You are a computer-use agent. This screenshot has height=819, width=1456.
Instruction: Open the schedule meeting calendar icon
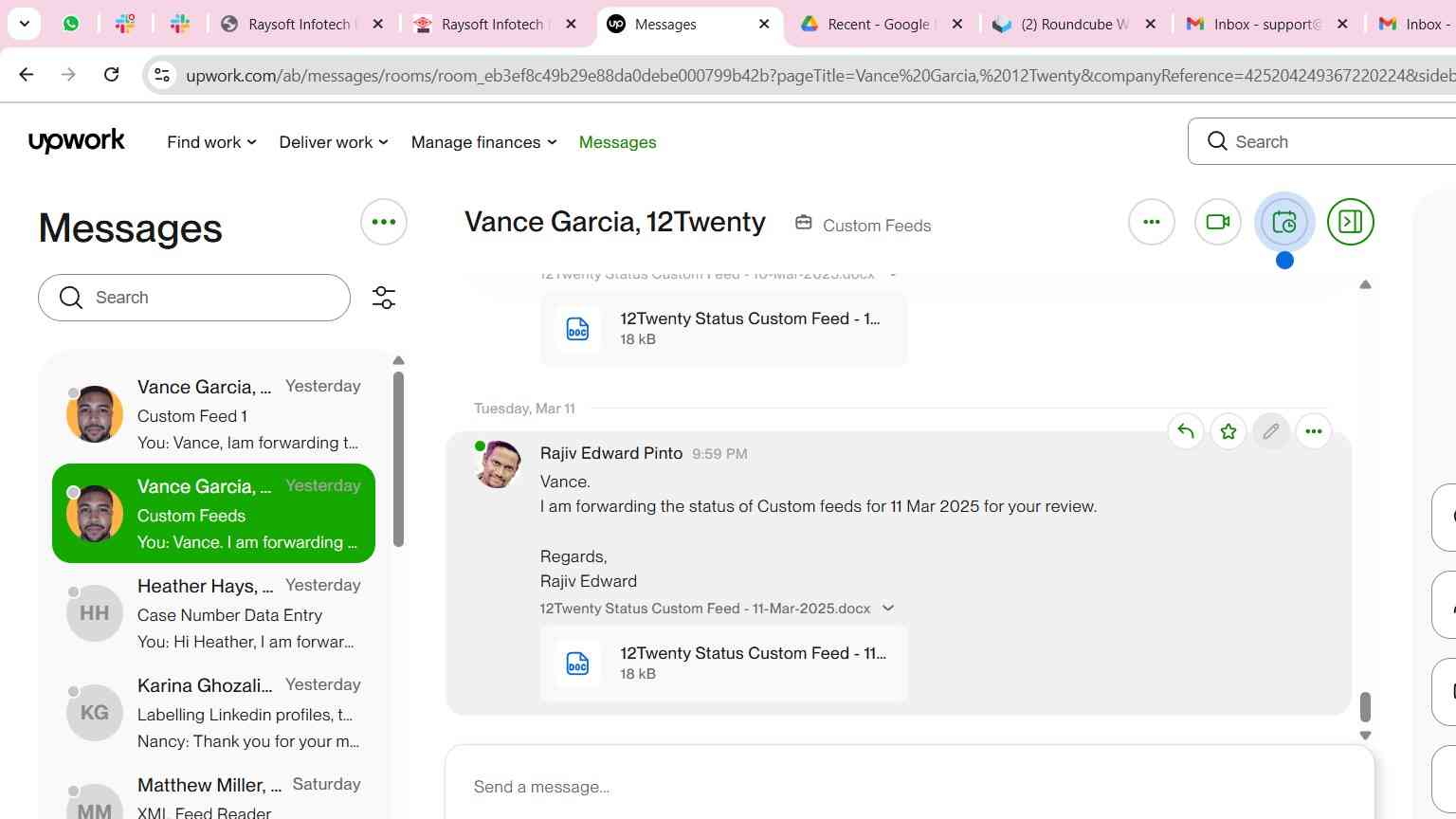coord(1284,222)
